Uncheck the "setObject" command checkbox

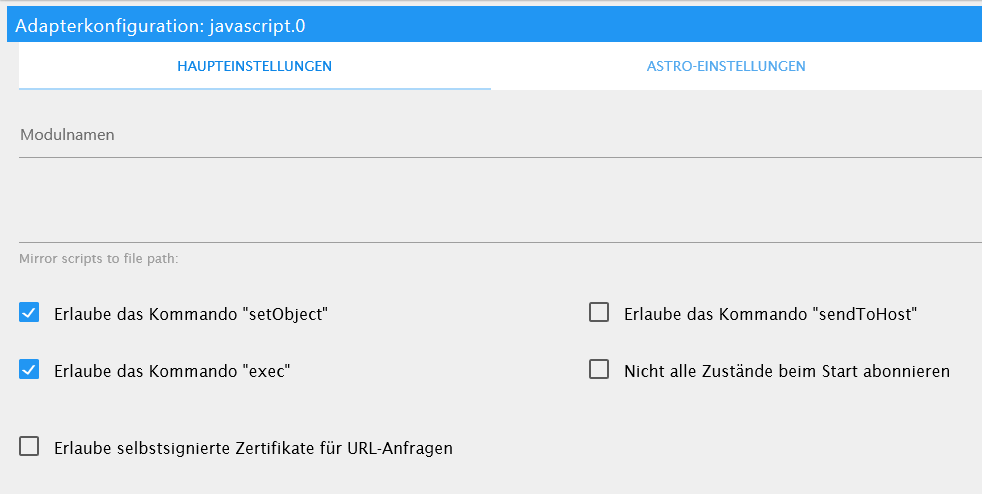point(29,312)
